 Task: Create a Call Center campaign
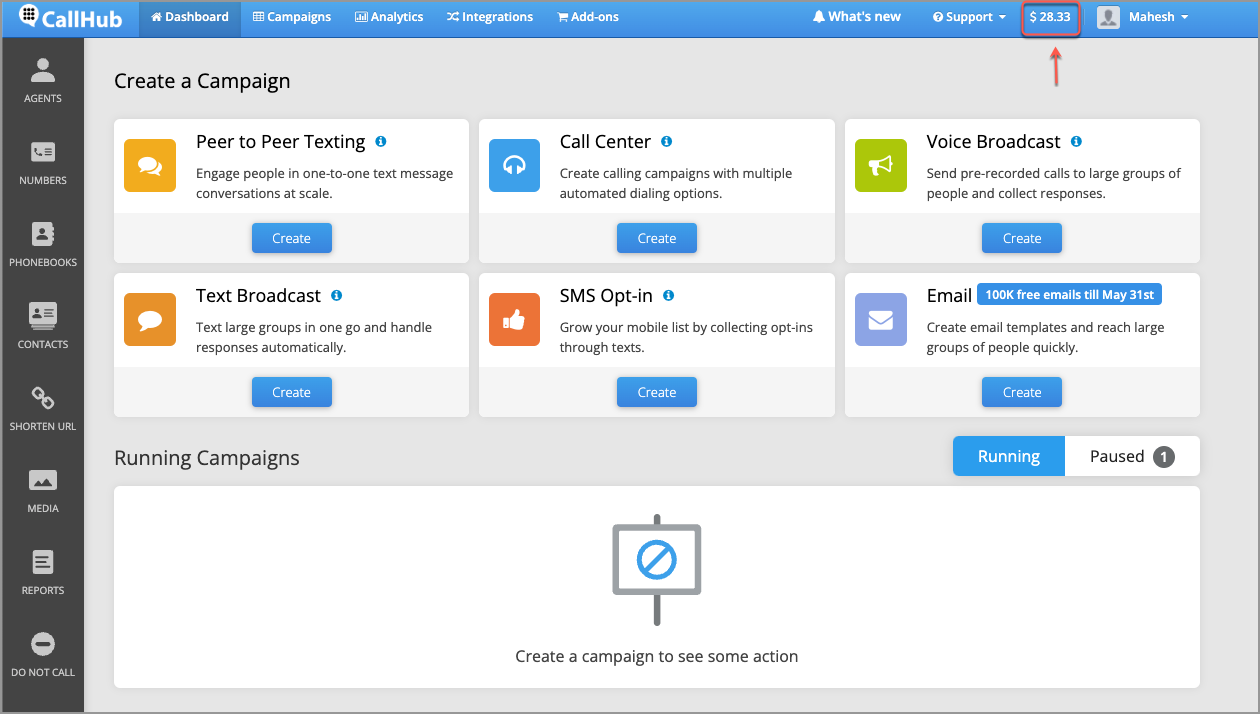pos(657,238)
